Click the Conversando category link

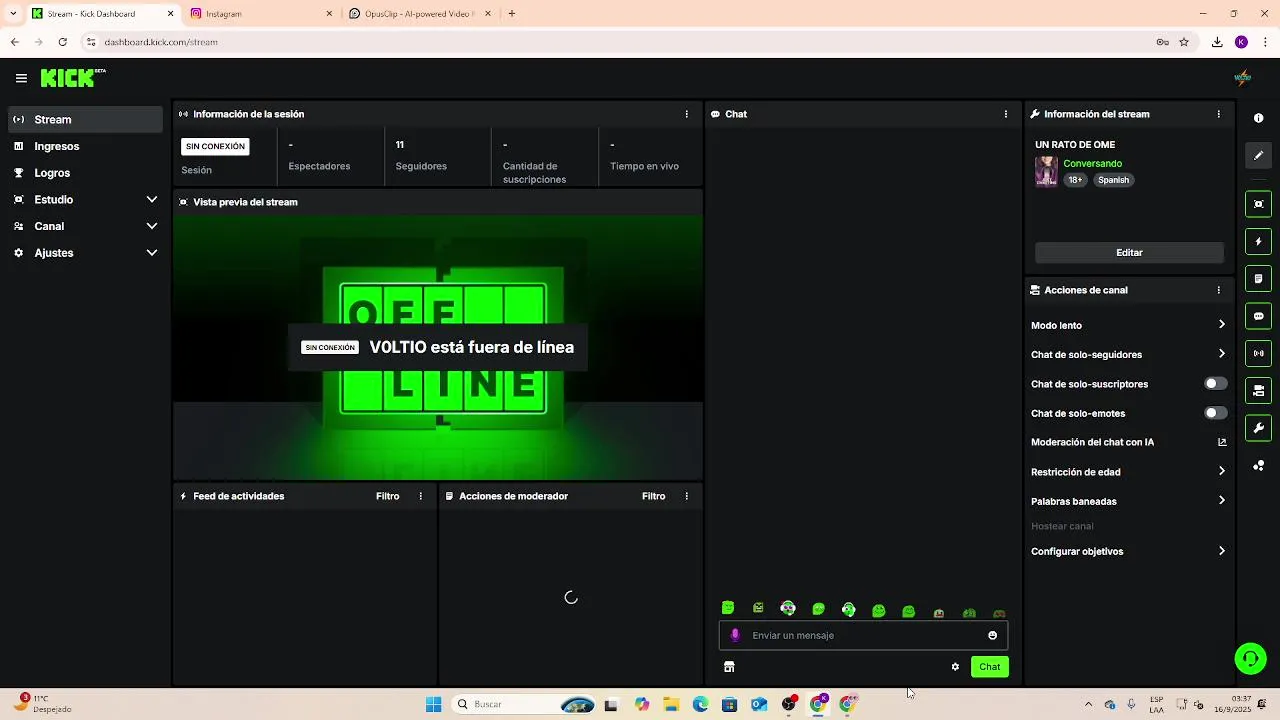coord(1093,163)
